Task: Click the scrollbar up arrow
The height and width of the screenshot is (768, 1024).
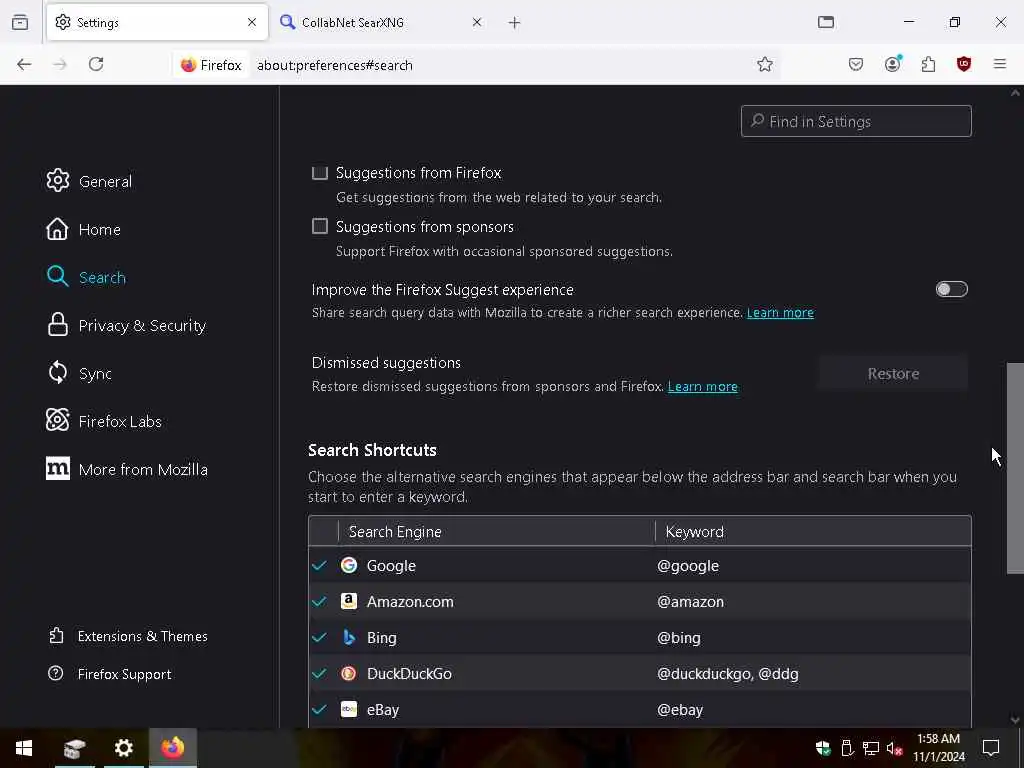Action: tap(1015, 93)
